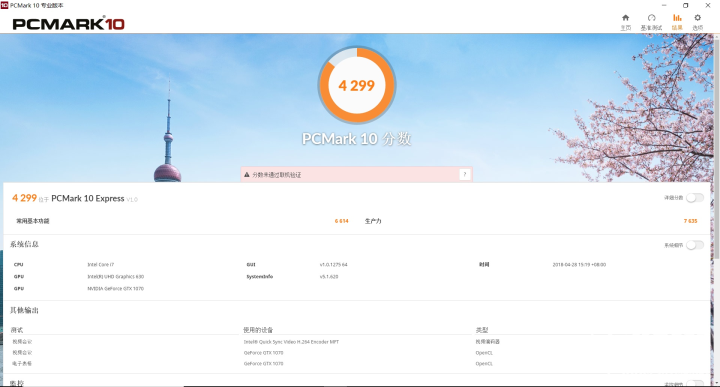Viewport: 720px width, 387px height.
Task: Click the 生产力 label
Action: click(x=373, y=221)
